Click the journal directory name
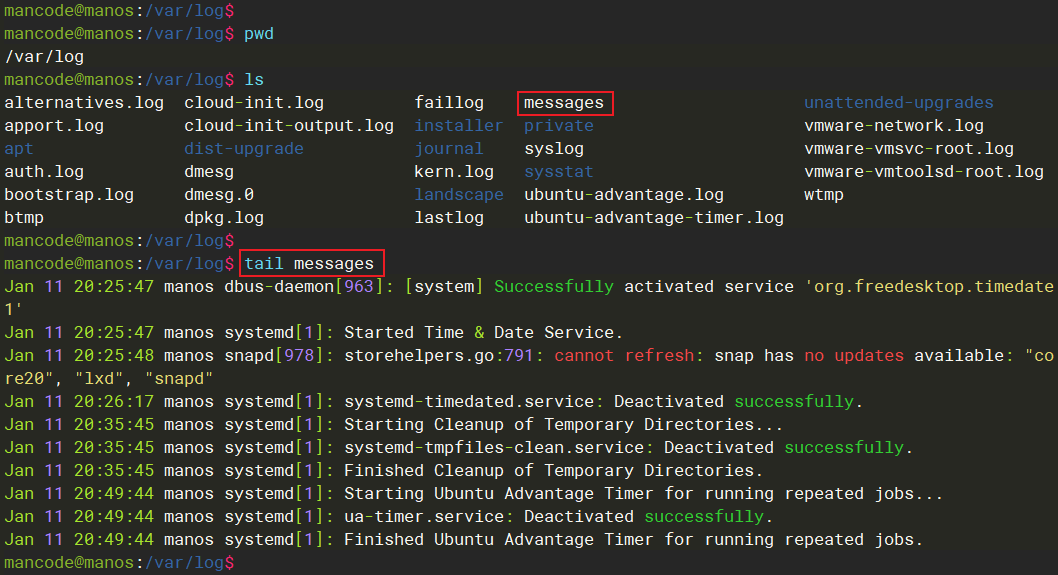The width and height of the screenshot is (1058, 575). pos(449,149)
